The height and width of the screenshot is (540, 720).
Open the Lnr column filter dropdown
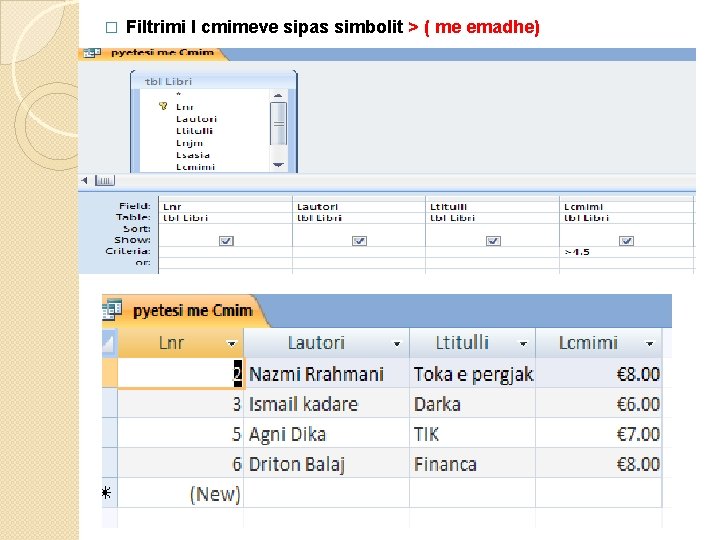232,343
